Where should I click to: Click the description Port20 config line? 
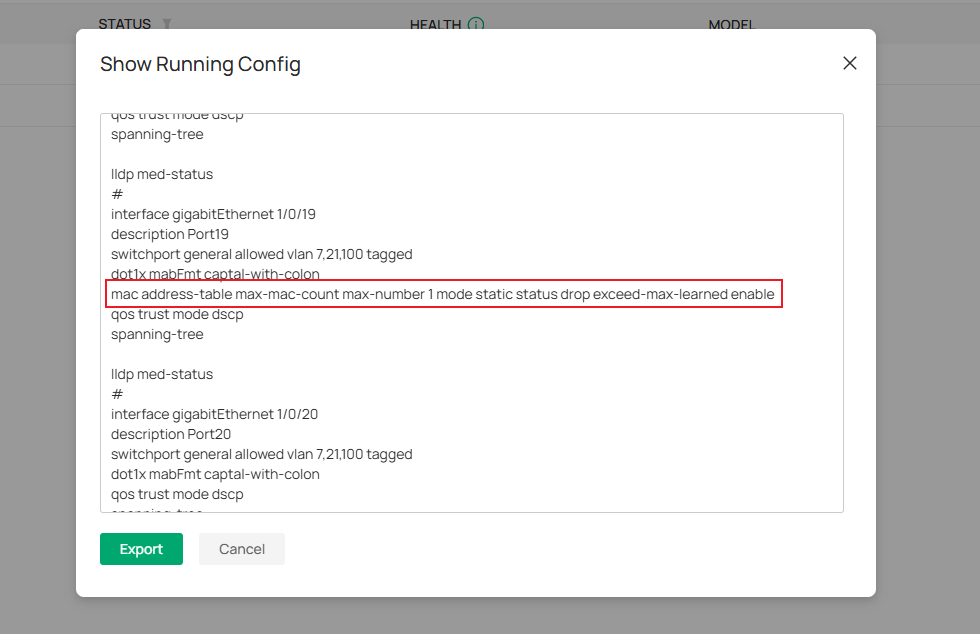pyautogui.click(x=170, y=434)
